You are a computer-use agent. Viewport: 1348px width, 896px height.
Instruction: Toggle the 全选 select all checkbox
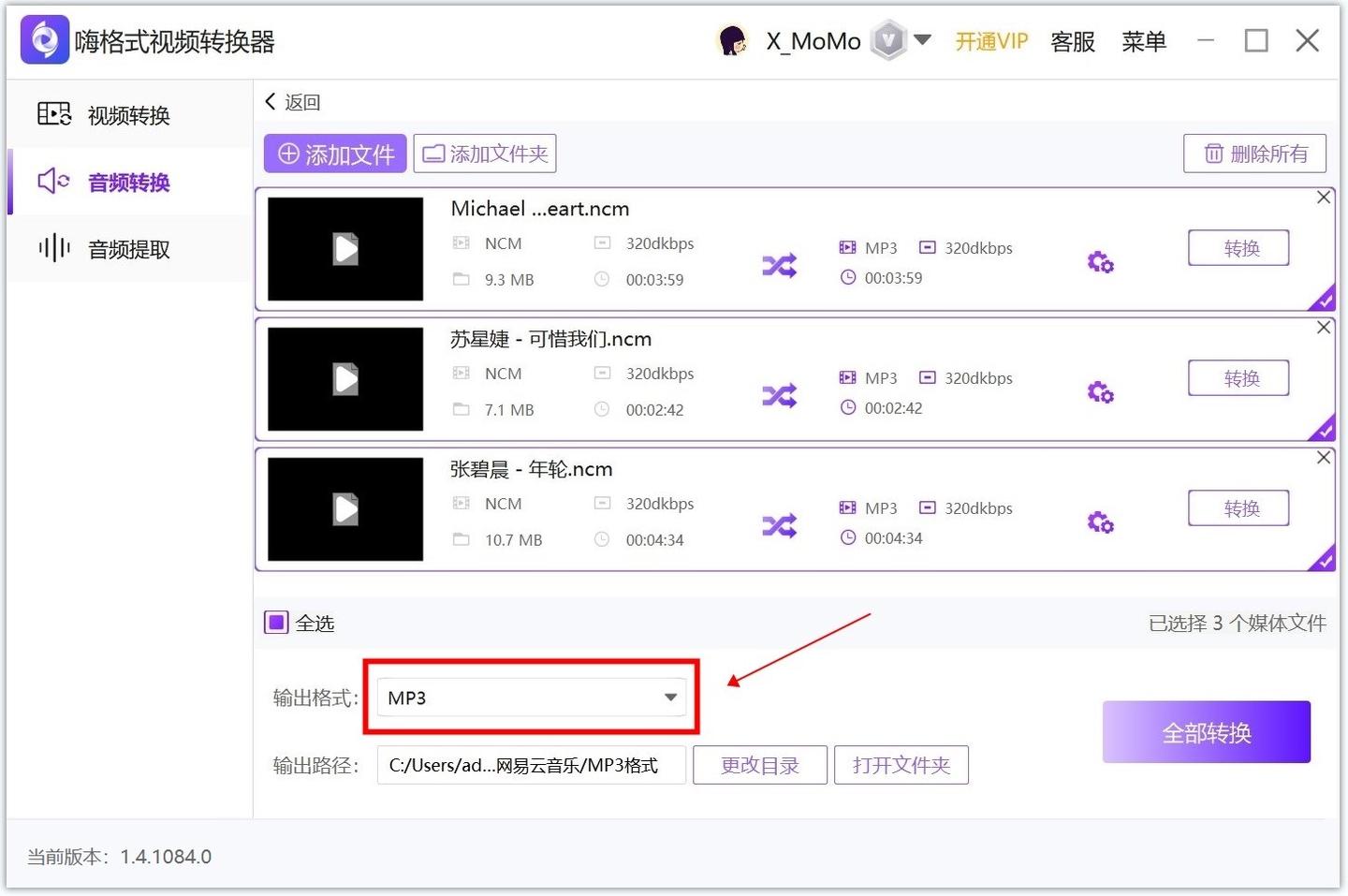point(275,622)
